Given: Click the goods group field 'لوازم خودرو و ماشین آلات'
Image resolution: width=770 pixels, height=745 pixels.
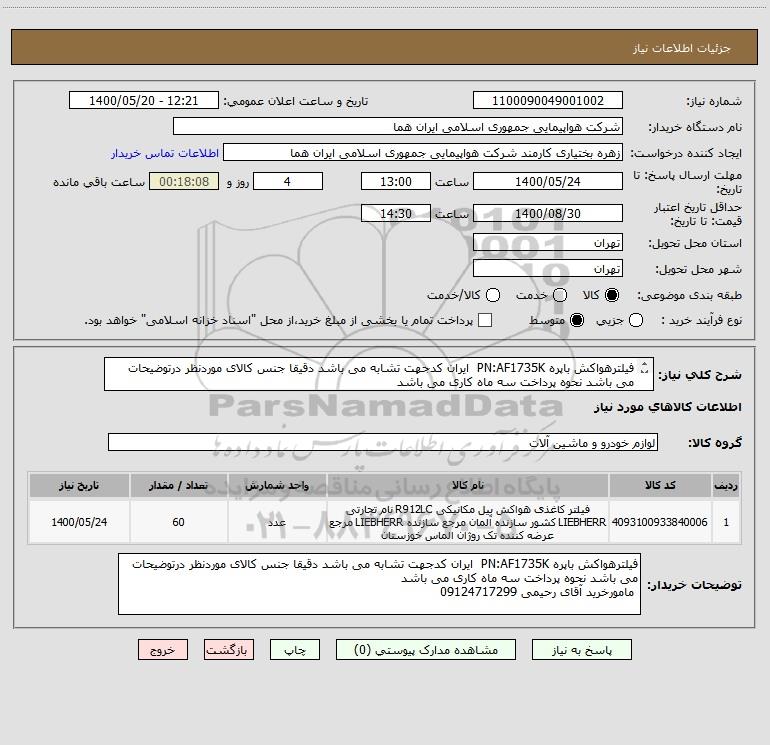Looking at the screenshot, I should coord(383,442).
